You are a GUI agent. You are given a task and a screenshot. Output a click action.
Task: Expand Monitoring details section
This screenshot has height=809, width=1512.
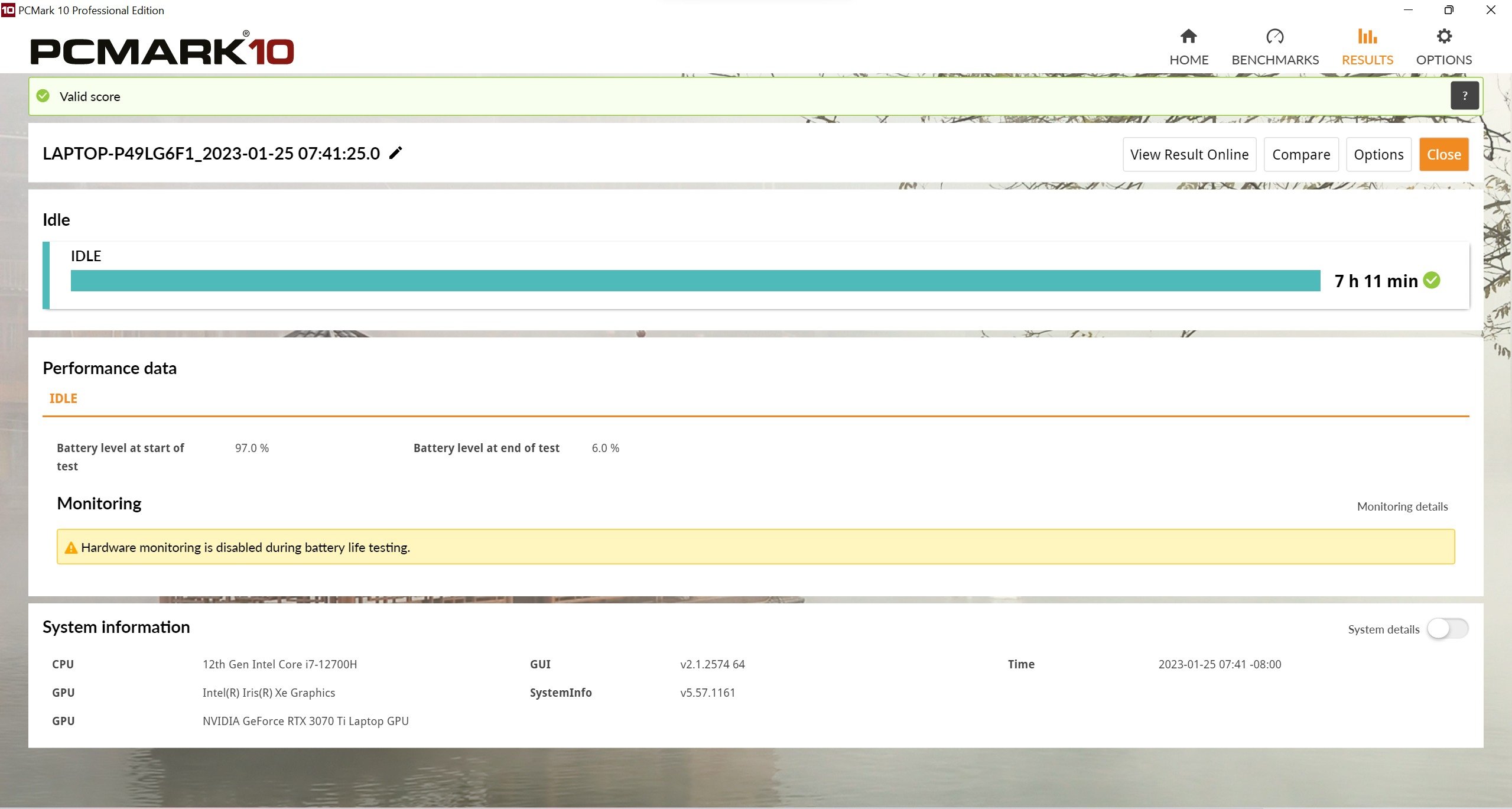coord(1402,506)
